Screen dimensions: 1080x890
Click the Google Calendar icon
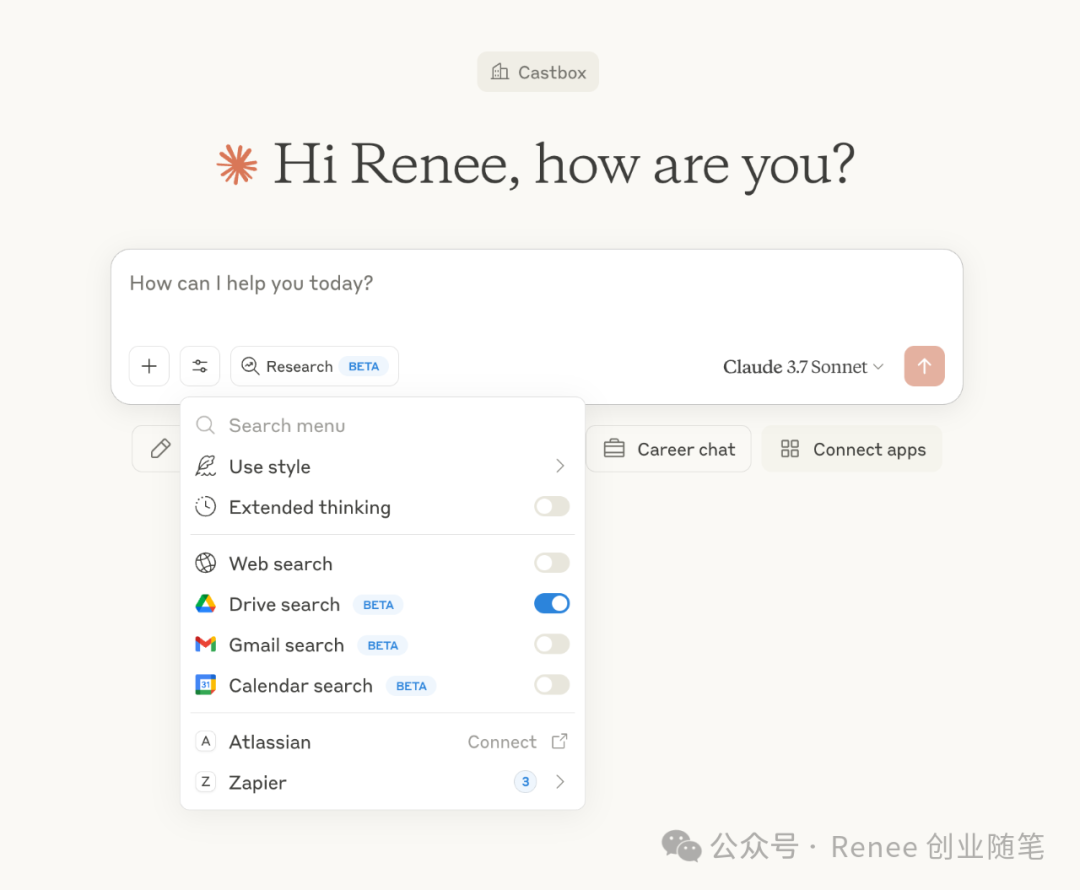205,685
